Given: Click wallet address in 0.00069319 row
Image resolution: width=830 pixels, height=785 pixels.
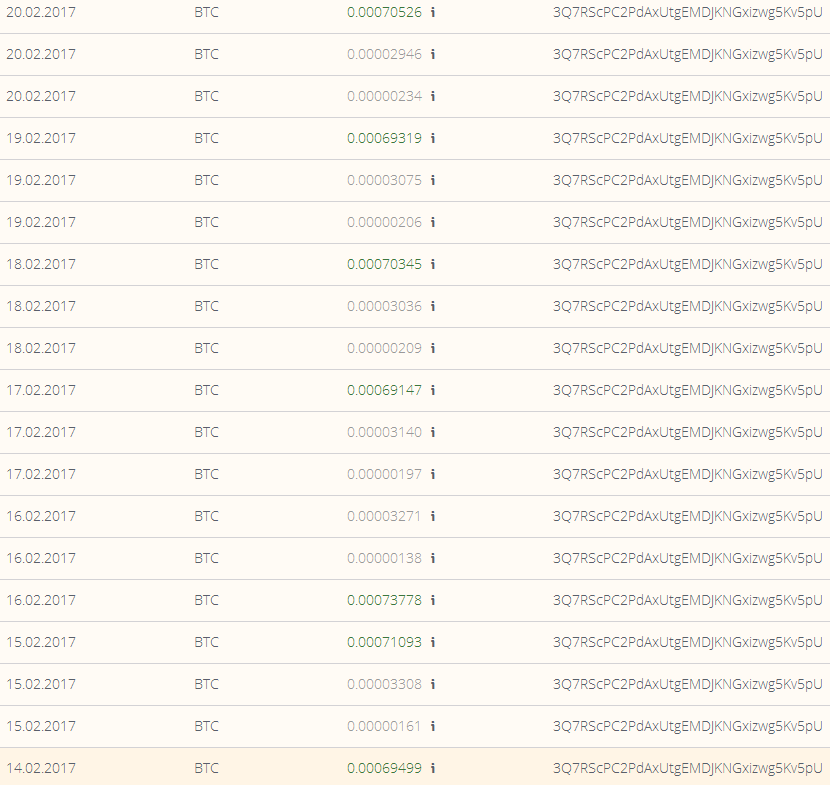Looking at the screenshot, I should (x=688, y=138).
